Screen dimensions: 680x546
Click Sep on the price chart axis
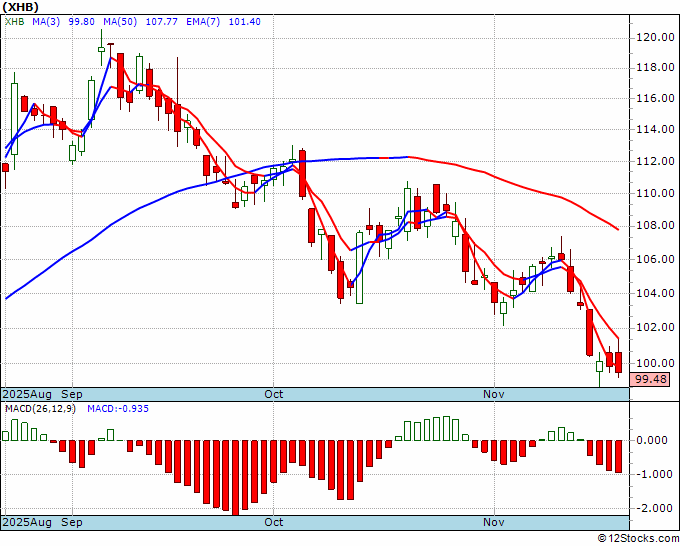coord(72,394)
